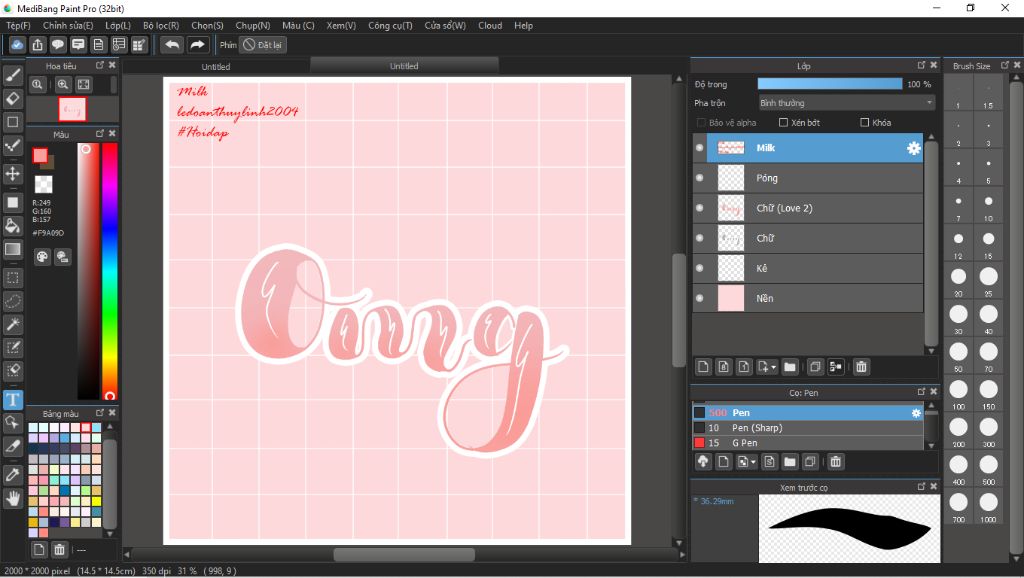This screenshot has width=1024, height=578.
Task: Select the Lasso tool
Action: (x=12, y=302)
